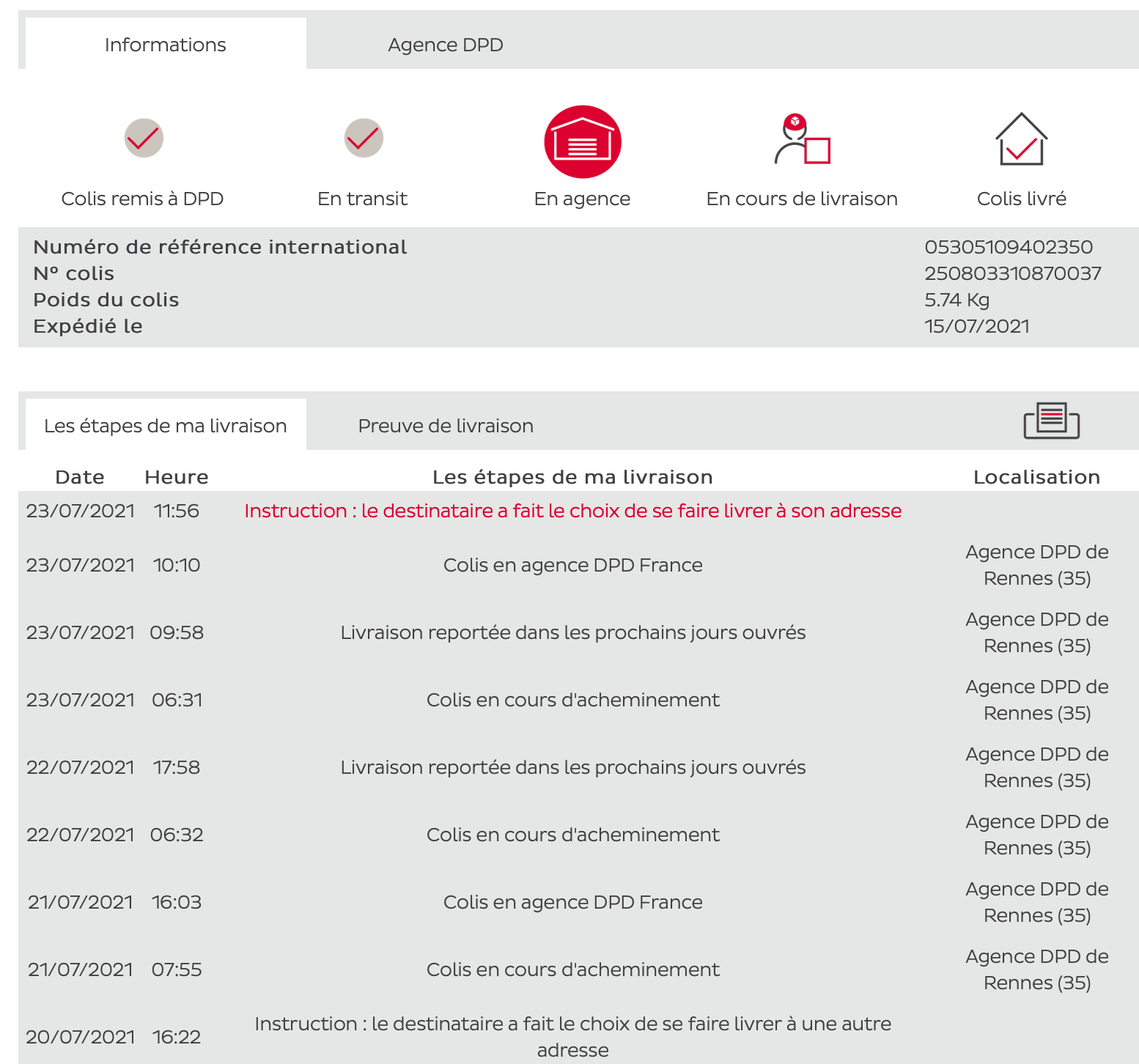Click the red instruction about delivery à son adresse

573,511
